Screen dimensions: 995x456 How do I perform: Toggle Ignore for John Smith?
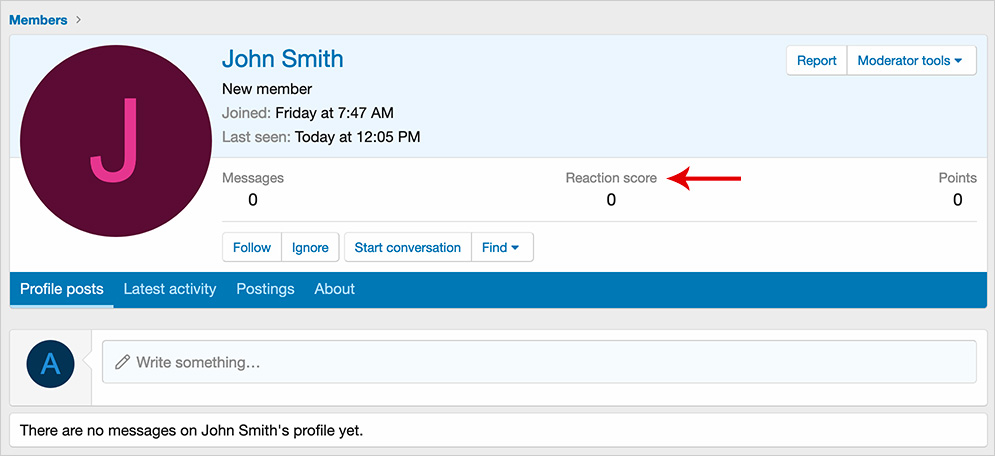pyautogui.click(x=310, y=248)
